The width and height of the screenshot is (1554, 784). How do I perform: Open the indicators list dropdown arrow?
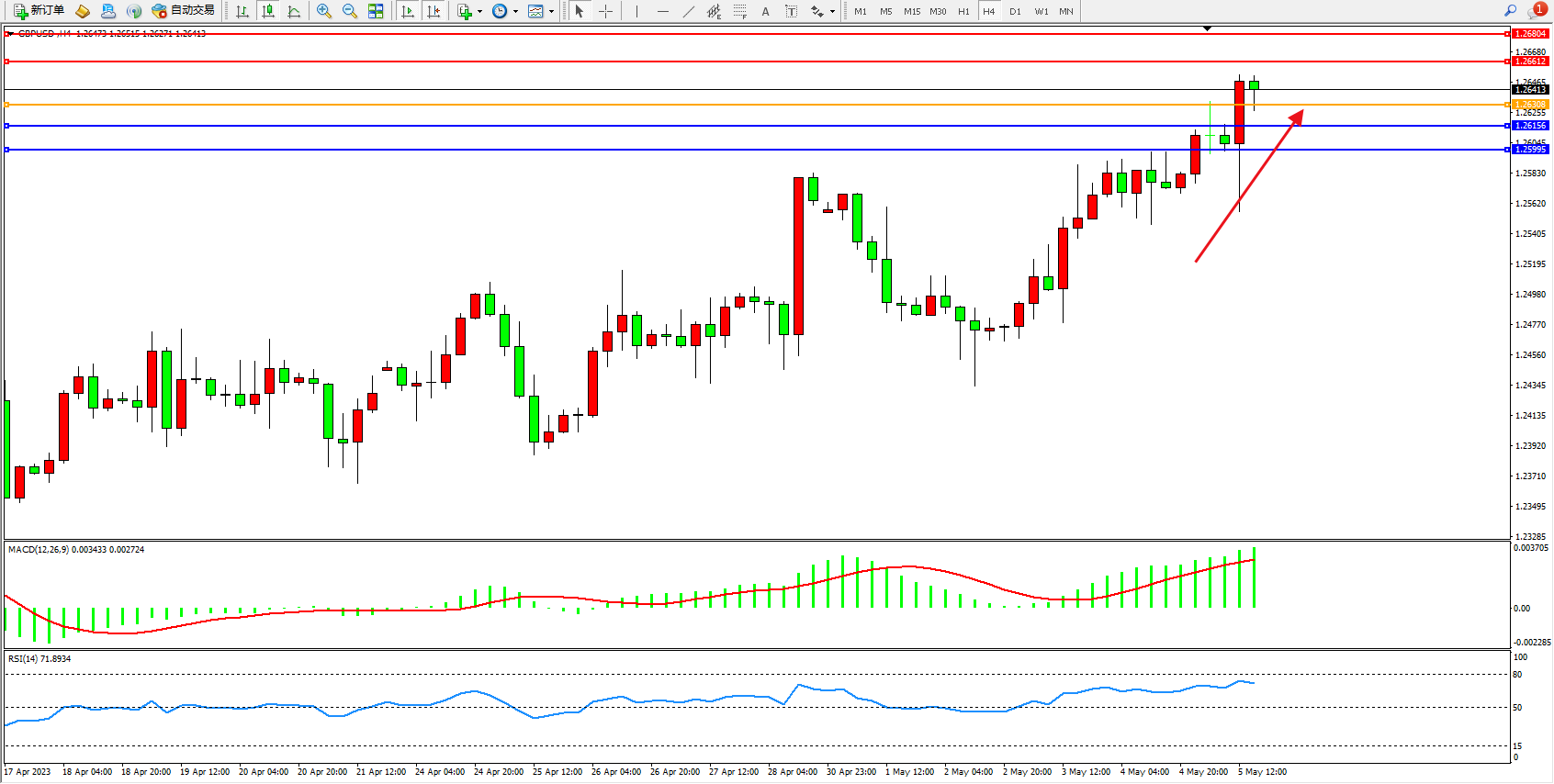(x=479, y=12)
